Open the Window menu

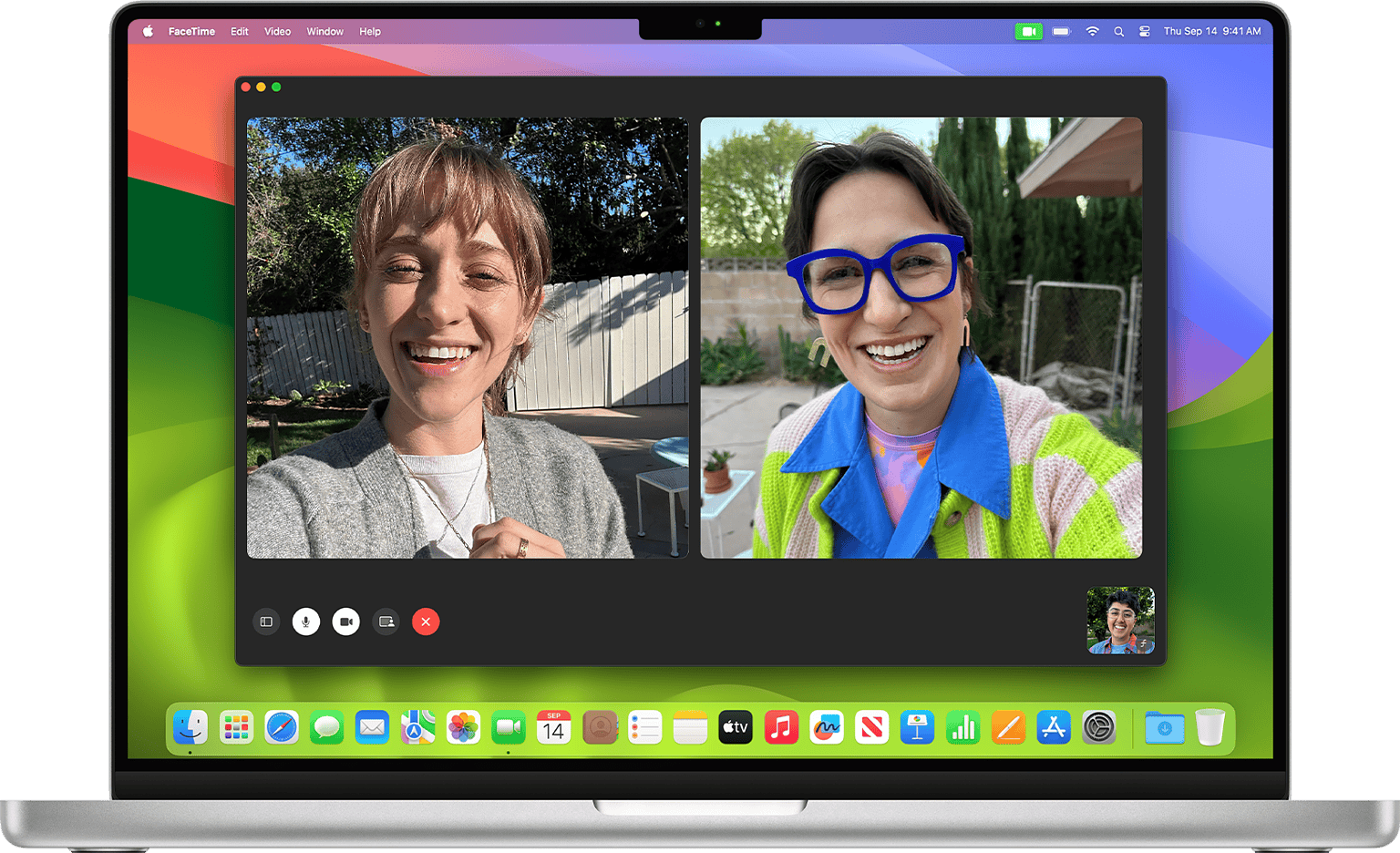(324, 31)
